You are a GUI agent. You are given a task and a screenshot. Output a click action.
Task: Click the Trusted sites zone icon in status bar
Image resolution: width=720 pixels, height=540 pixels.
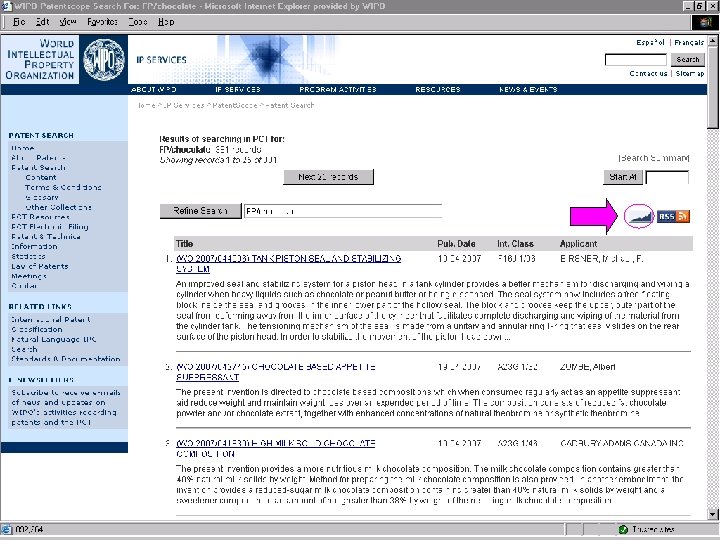(623, 529)
